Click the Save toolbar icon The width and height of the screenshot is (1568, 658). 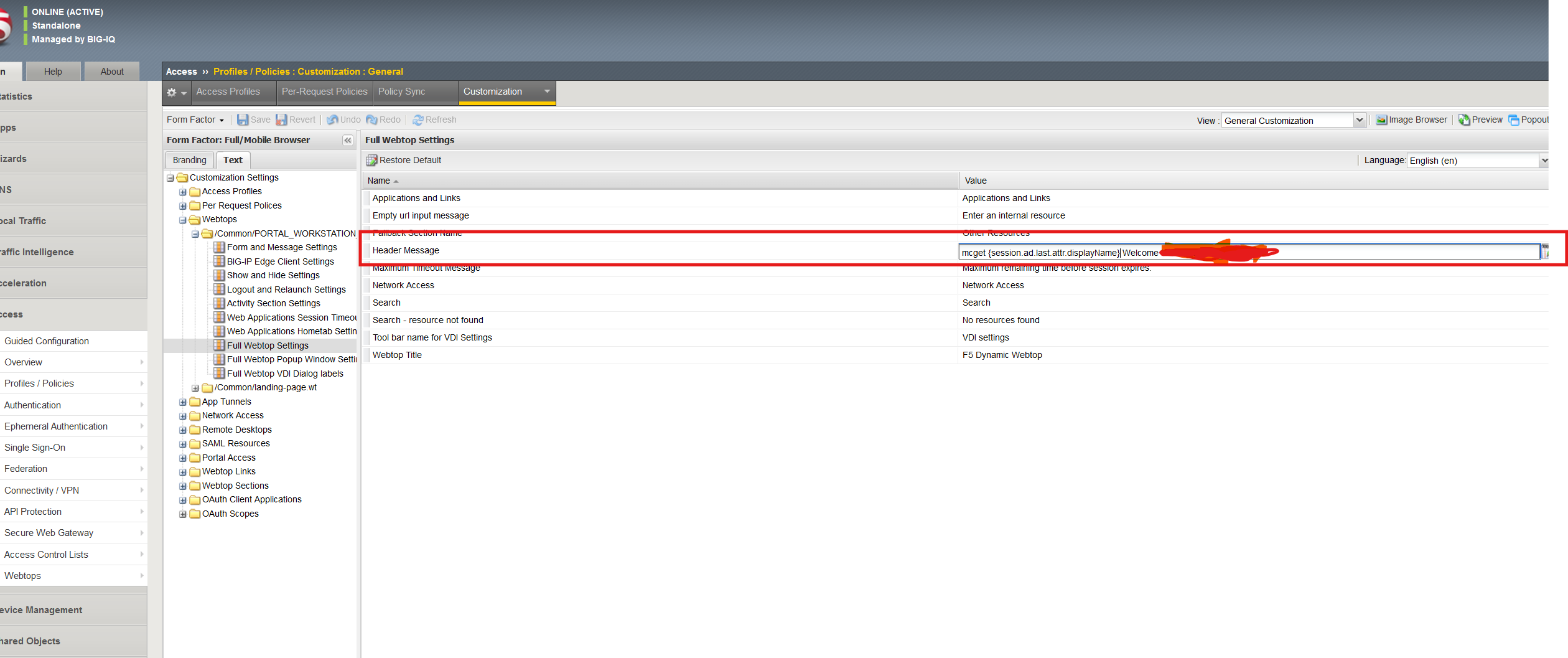(243, 120)
